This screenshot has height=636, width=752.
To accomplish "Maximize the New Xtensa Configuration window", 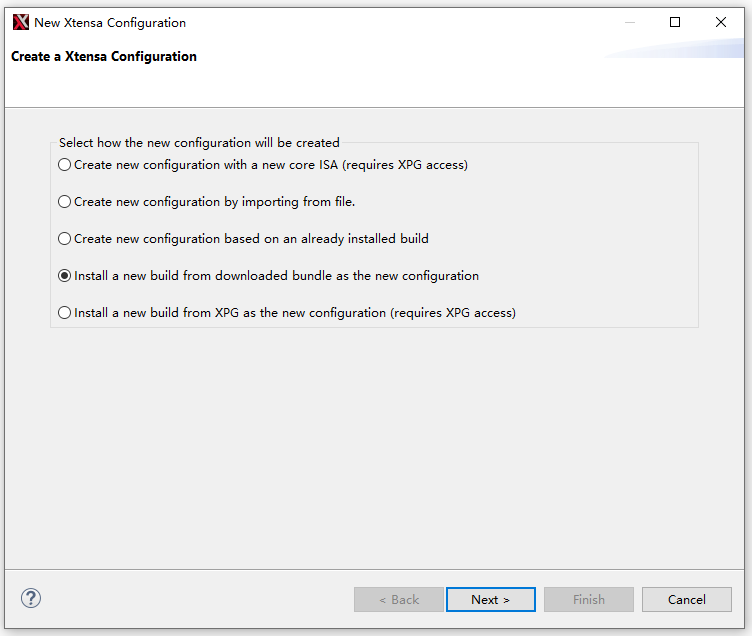I will pyautogui.click(x=675, y=22).
